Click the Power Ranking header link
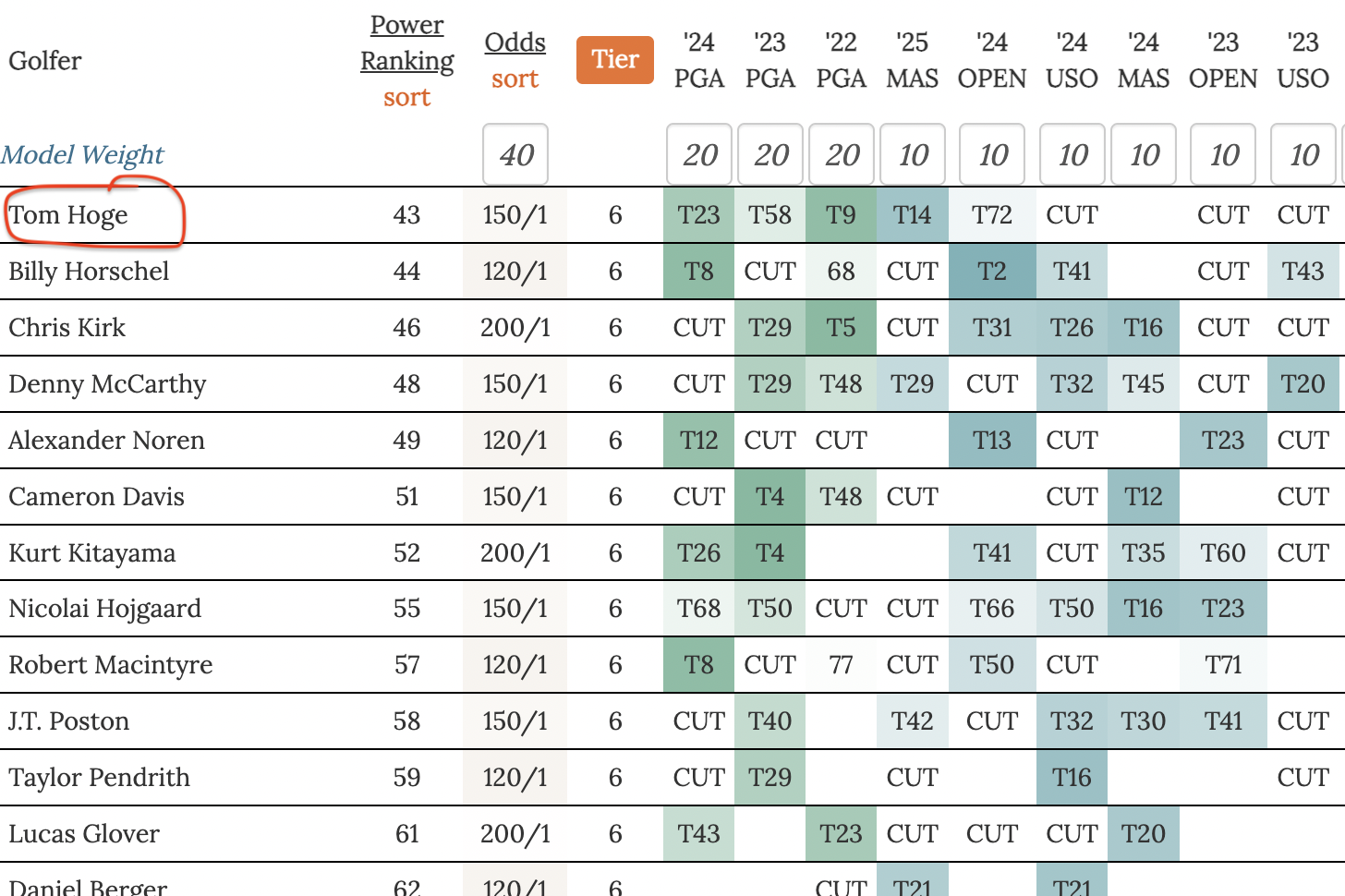This screenshot has height=896, width=1345. point(406,42)
